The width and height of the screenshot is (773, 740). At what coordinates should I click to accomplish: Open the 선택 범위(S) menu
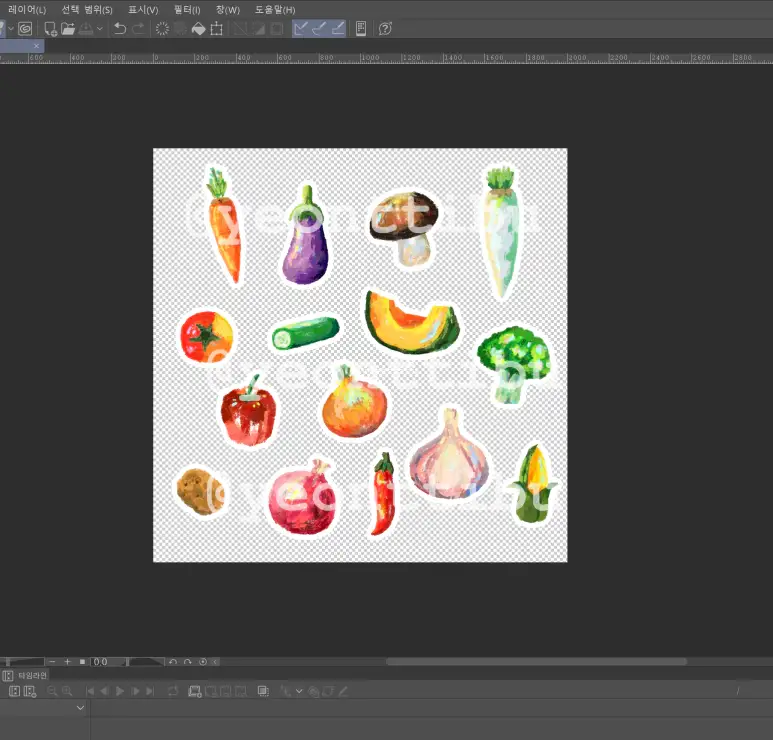point(87,9)
